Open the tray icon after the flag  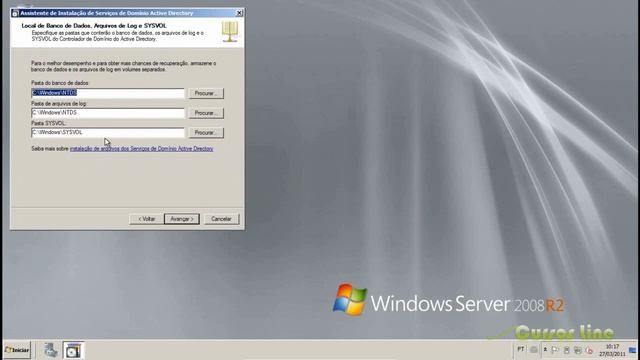567,350
